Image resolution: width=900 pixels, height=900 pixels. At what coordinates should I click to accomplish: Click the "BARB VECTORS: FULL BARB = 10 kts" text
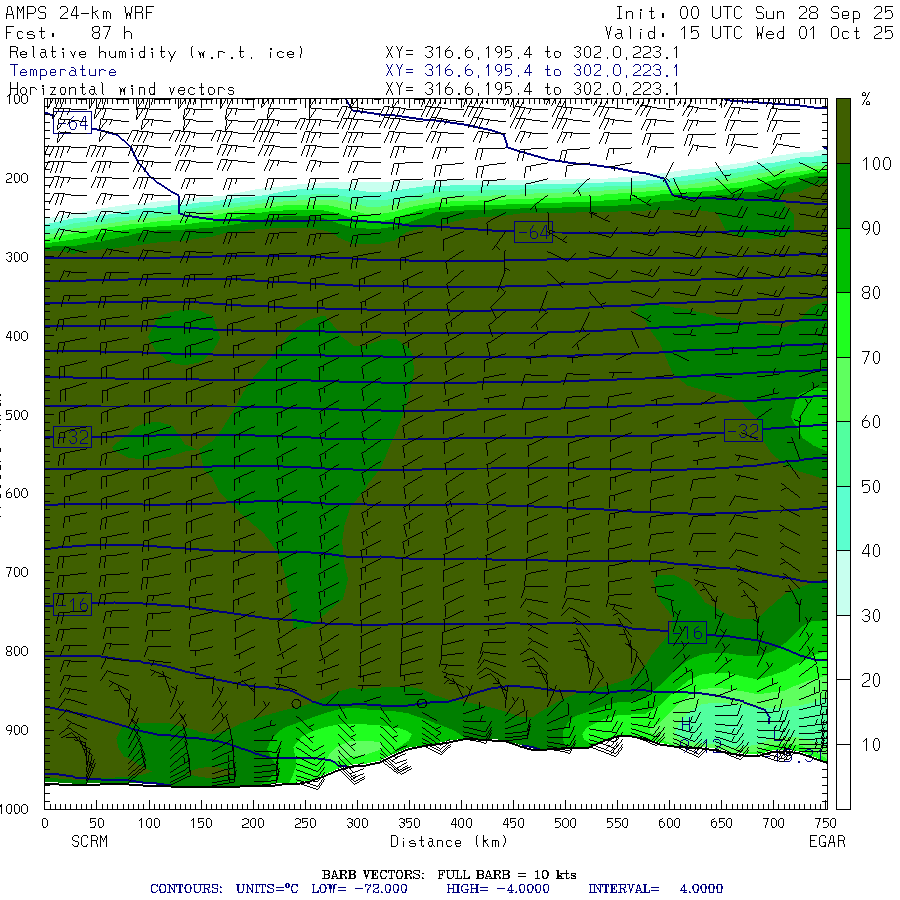click(x=449, y=875)
